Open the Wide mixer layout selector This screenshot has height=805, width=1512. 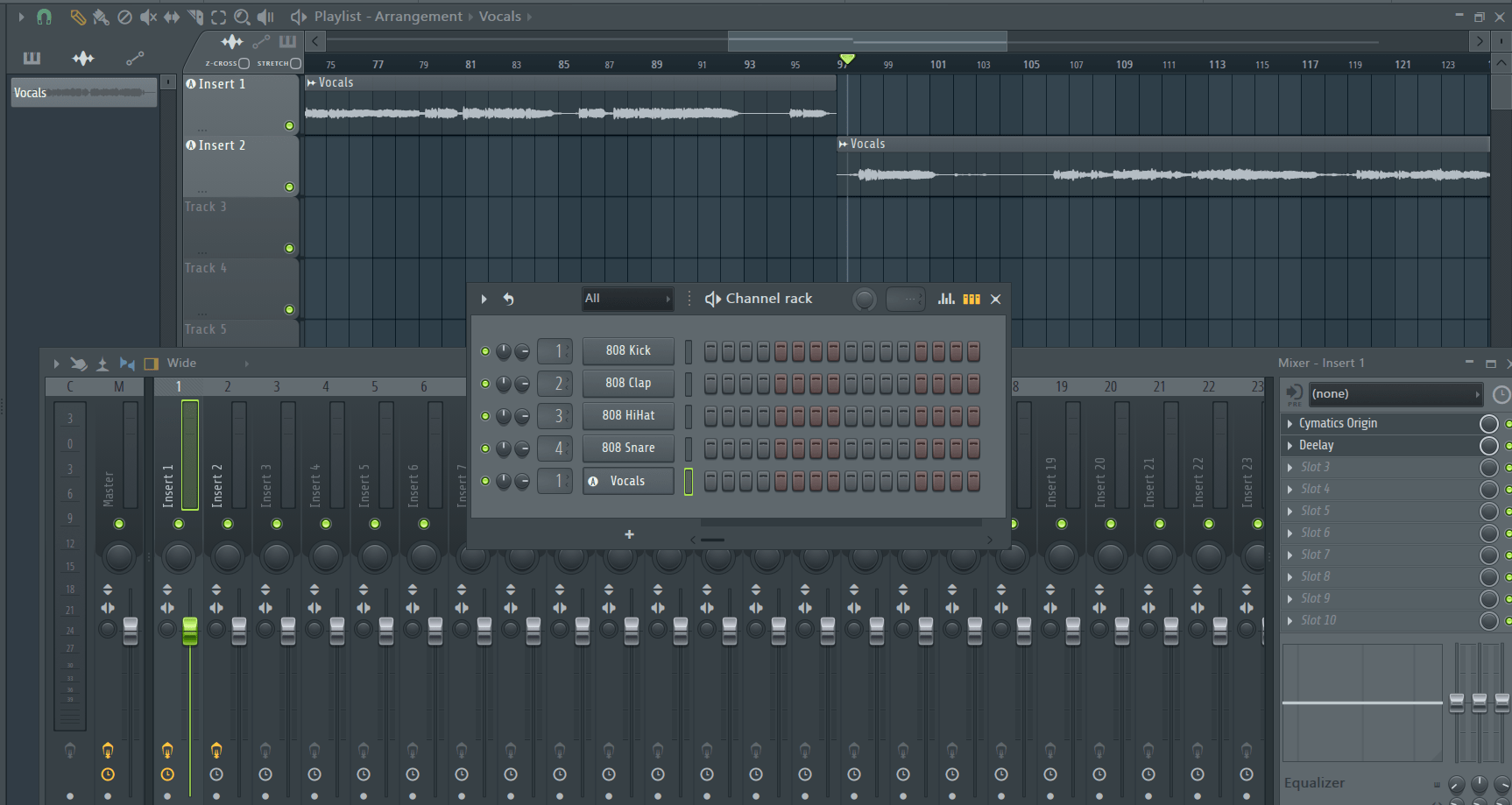[x=181, y=363]
